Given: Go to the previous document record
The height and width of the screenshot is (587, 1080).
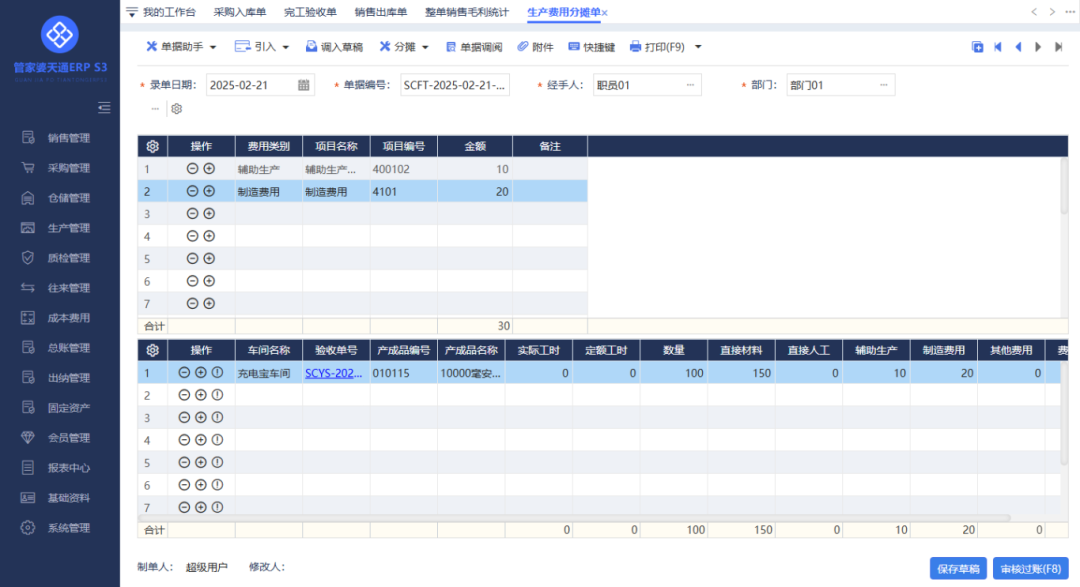Looking at the screenshot, I should pos(1018,47).
